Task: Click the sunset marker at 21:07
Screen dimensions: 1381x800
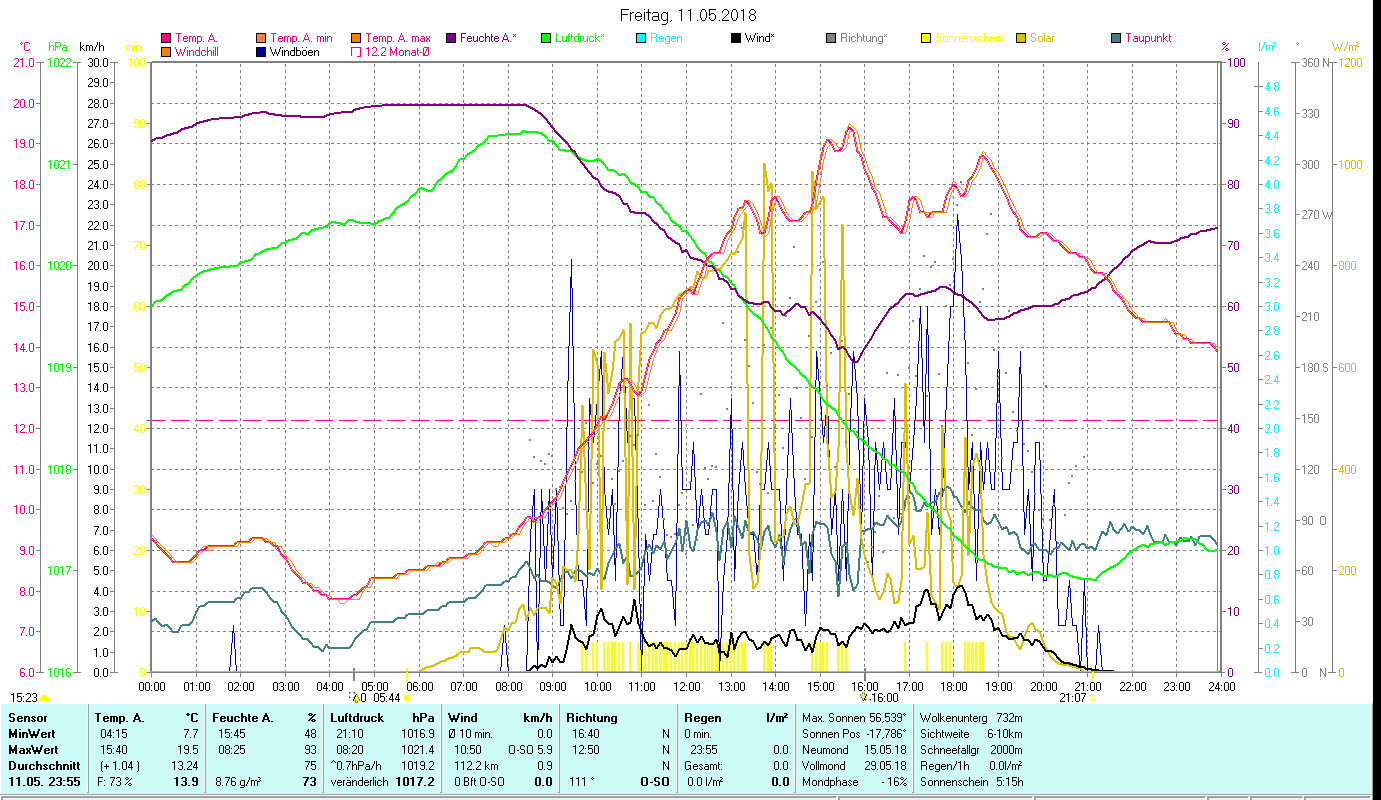Action: coord(1091,698)
